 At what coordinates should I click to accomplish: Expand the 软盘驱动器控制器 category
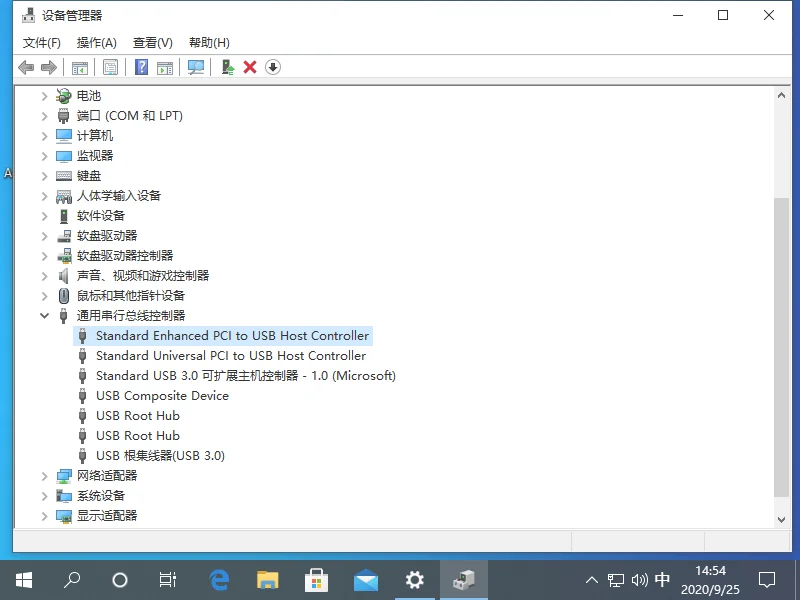coord(44,256)
